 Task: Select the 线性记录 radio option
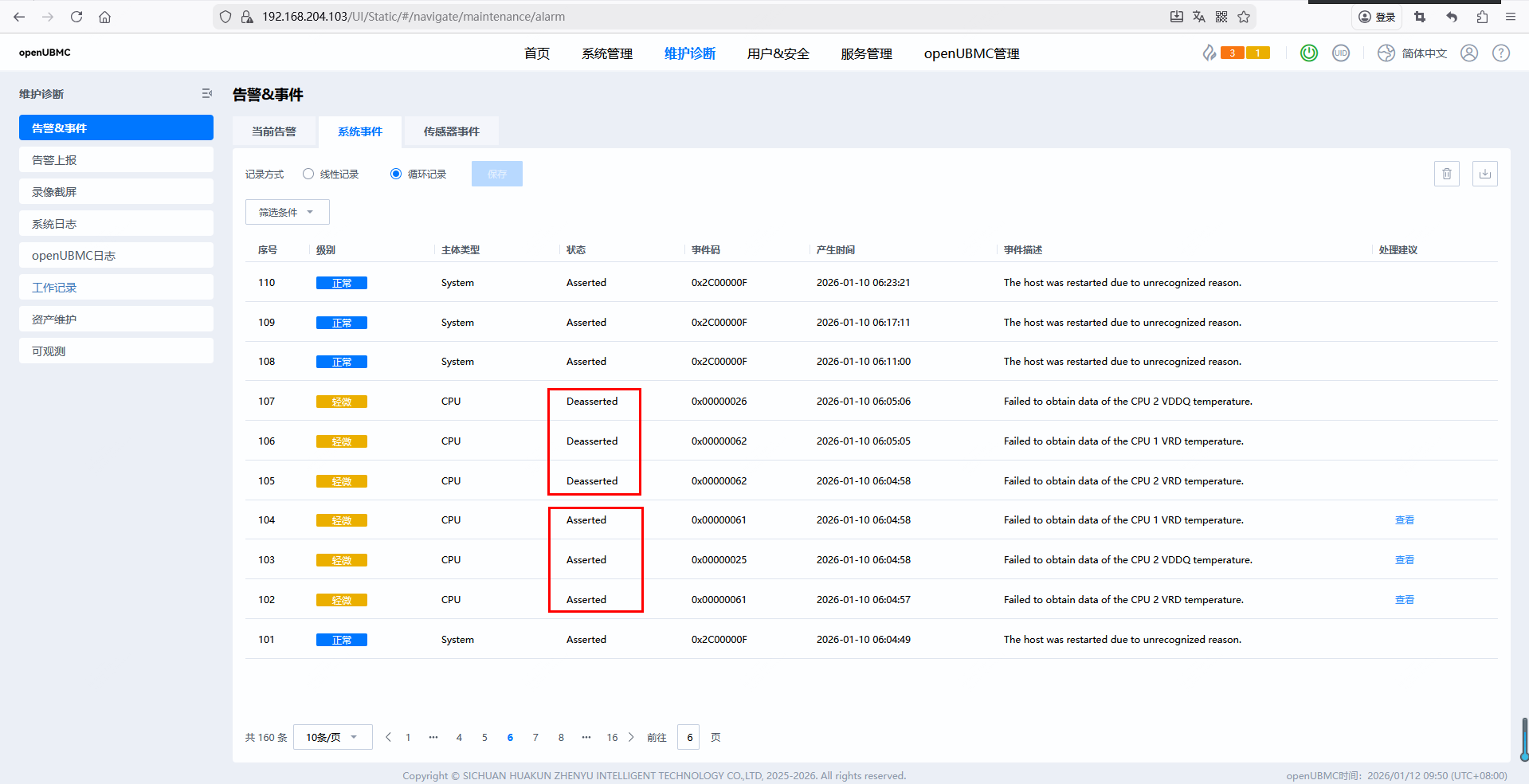click(x=308, y=174)
